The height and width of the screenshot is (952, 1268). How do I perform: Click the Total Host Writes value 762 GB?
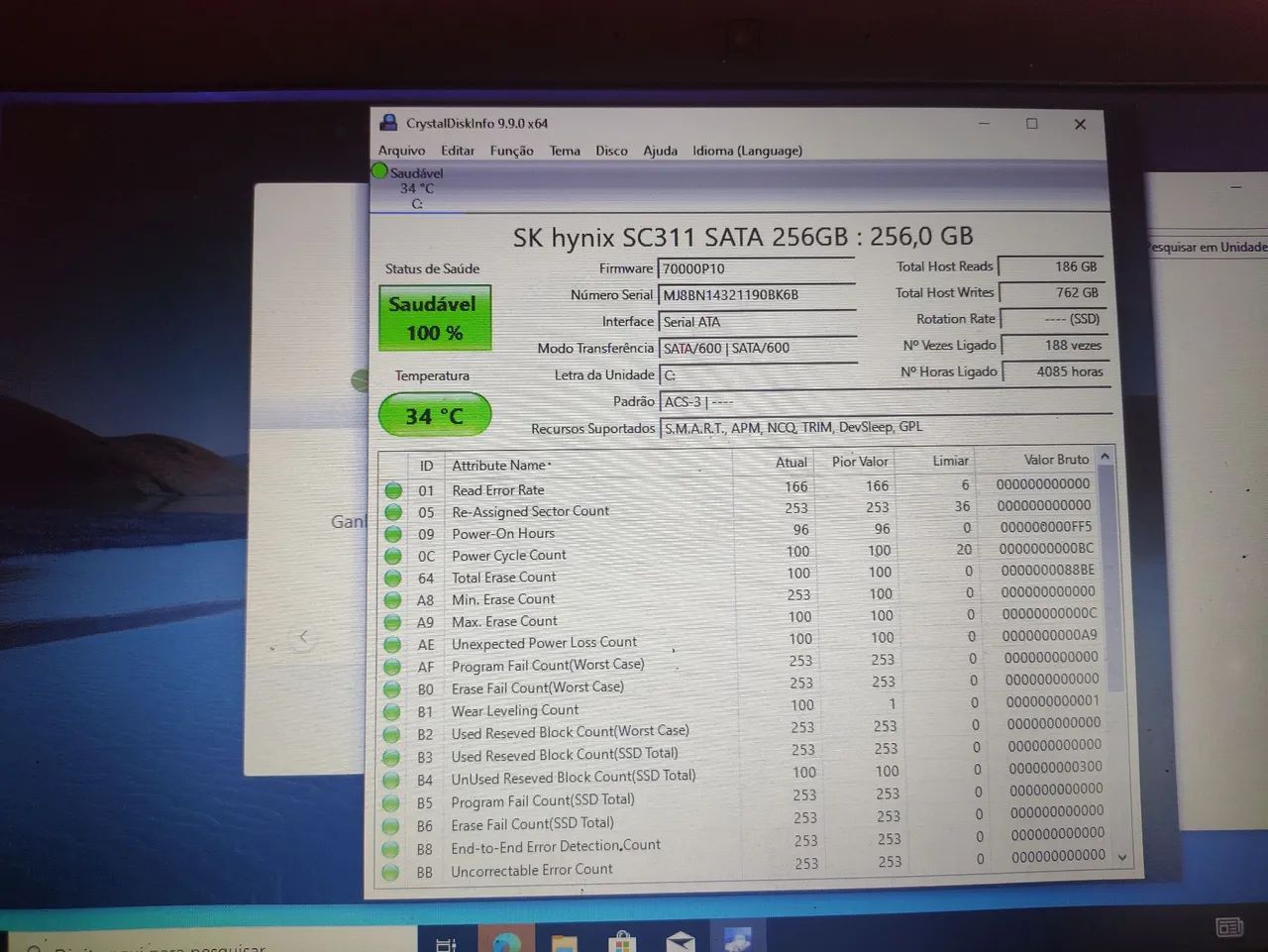point(1052,293)
